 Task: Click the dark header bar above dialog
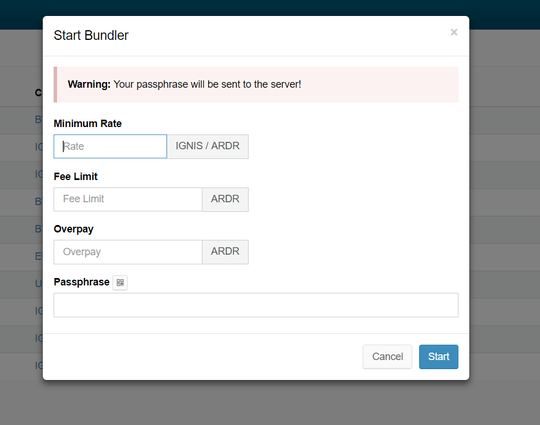tap(270, 8)
